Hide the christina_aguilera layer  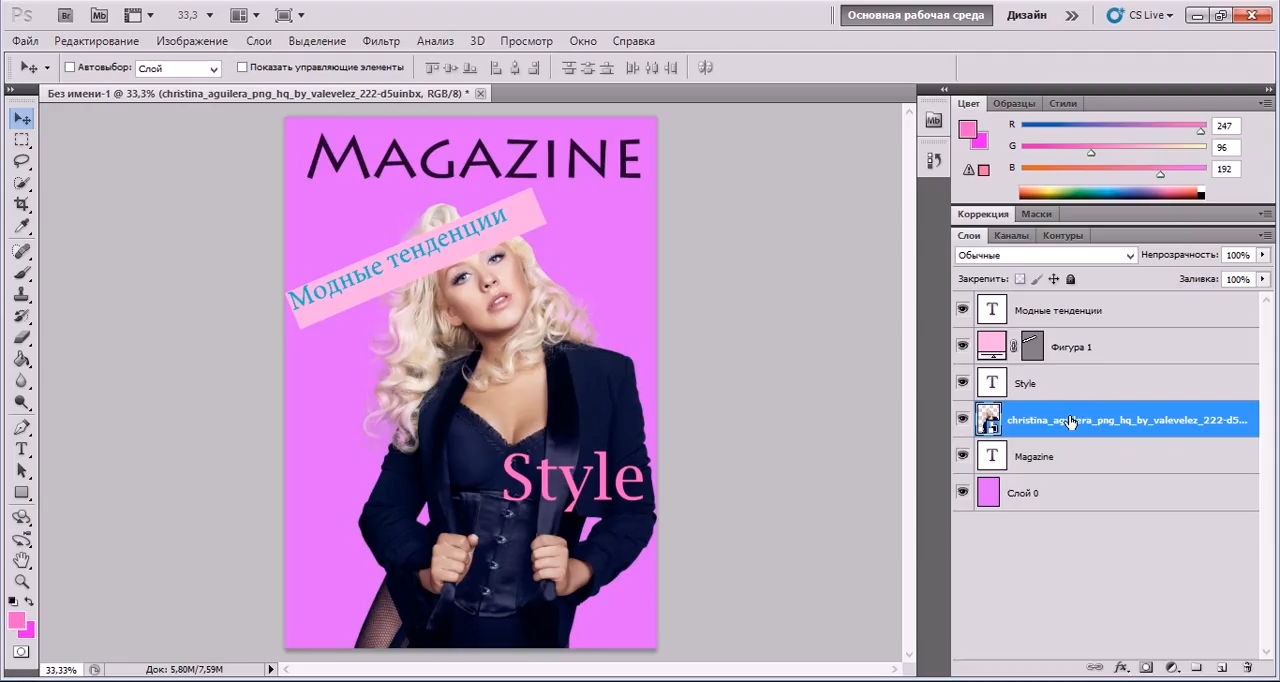click(x=962, y=419)
